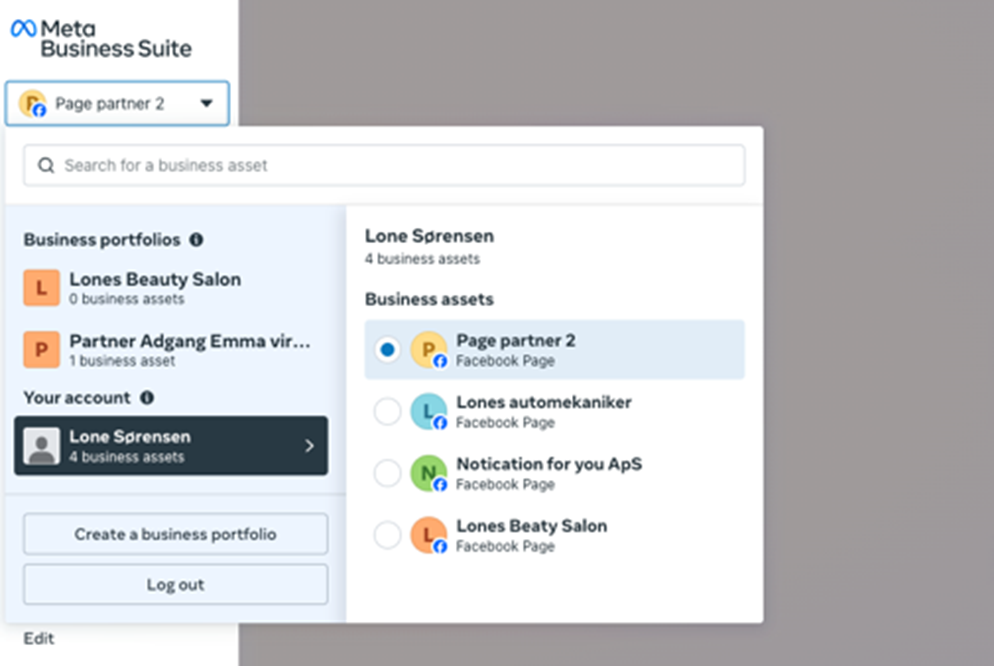Select Lones Beaty Salon radio button

click(x=387, y=535)
